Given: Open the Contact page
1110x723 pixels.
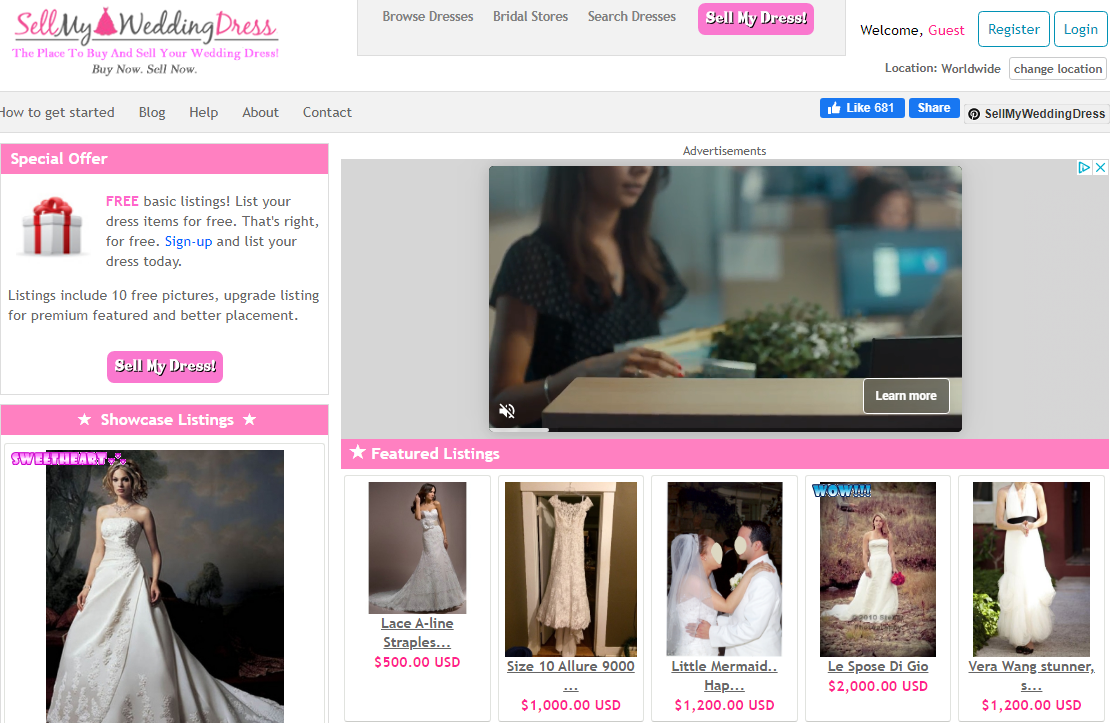Looking at the screenshot, I should 327,113.
